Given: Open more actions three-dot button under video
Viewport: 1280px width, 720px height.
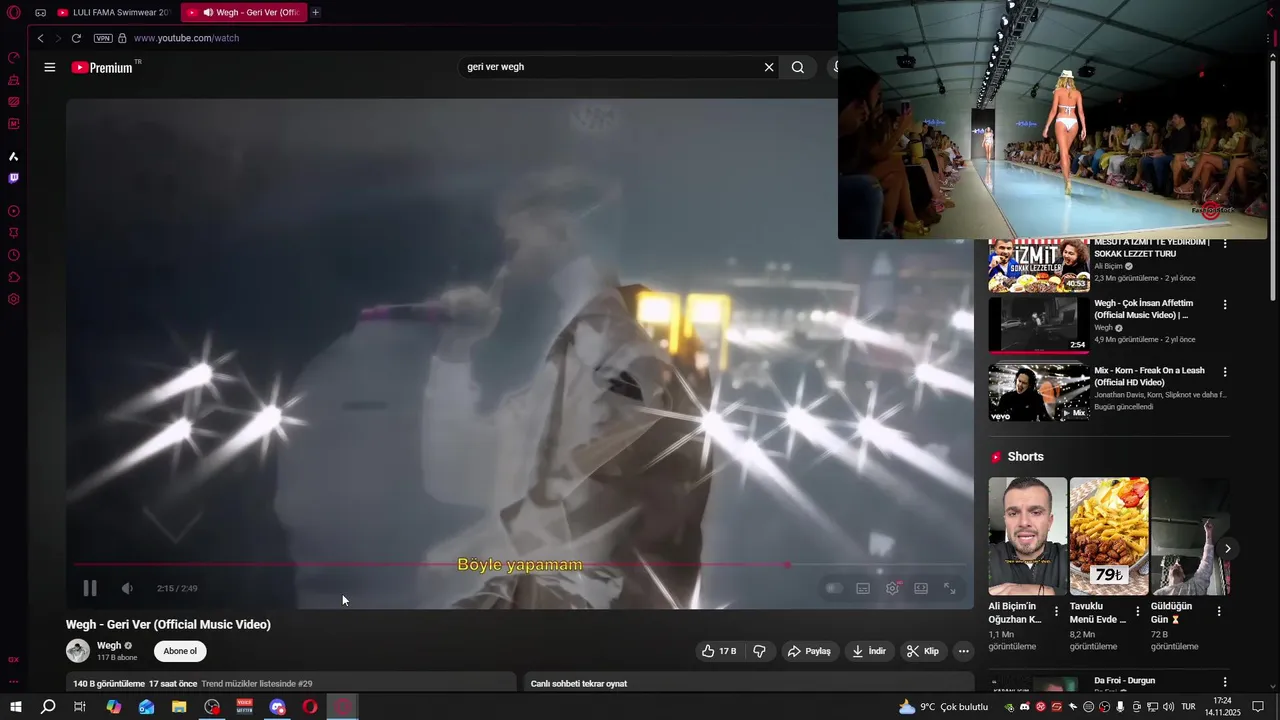Looking at the screenshot, I should click(x=963, y=651).
